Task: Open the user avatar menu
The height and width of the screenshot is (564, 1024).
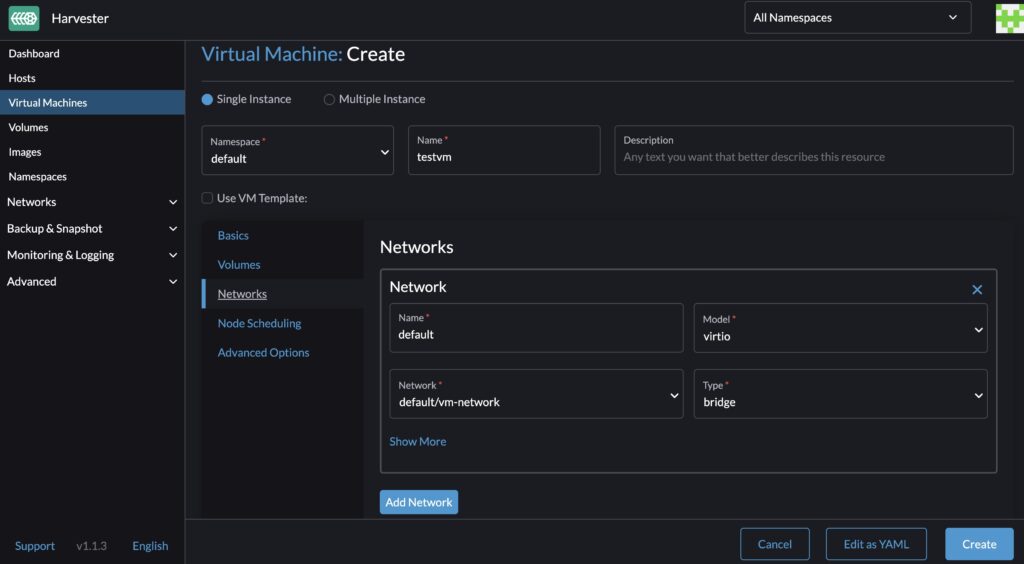Action: [1008, 18]
